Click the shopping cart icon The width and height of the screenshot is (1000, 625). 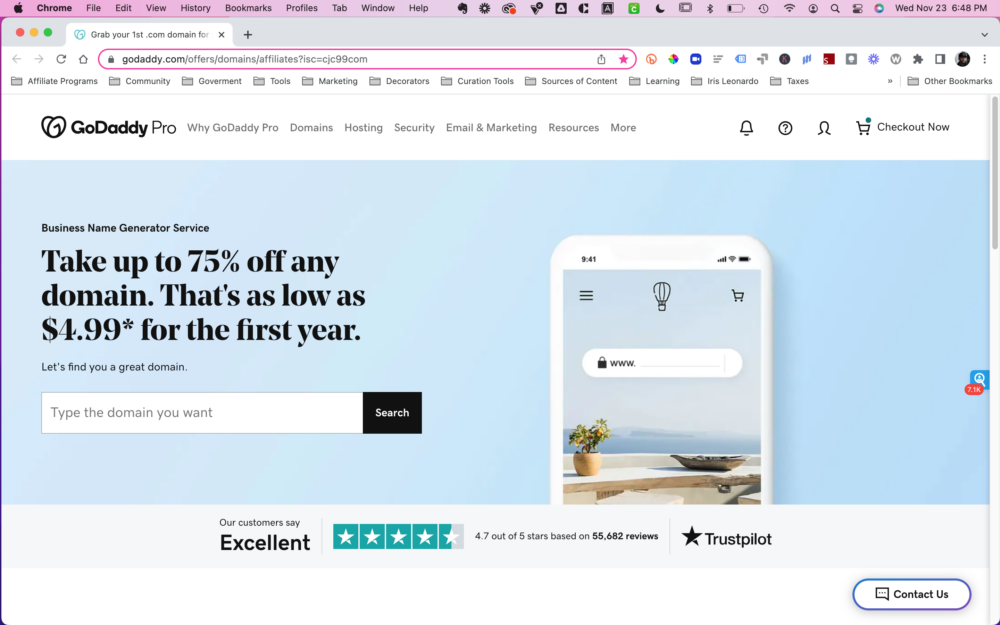(x=863, y=127)
